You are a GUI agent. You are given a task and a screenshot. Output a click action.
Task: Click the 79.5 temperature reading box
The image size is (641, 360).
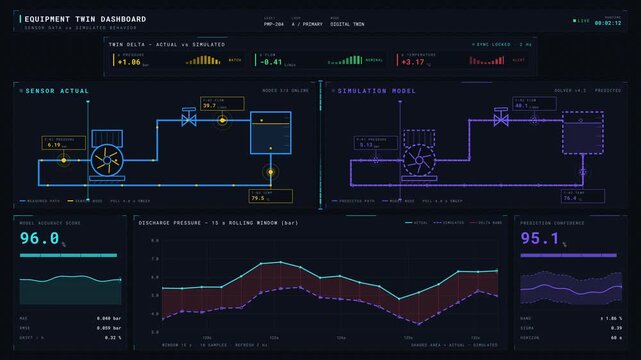pos(271,196)
